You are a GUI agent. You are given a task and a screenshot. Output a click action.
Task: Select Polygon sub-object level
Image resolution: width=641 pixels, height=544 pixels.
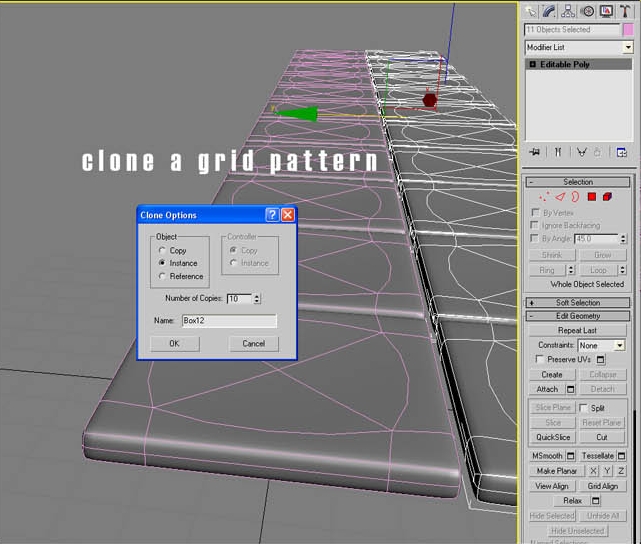pos(592,197)
